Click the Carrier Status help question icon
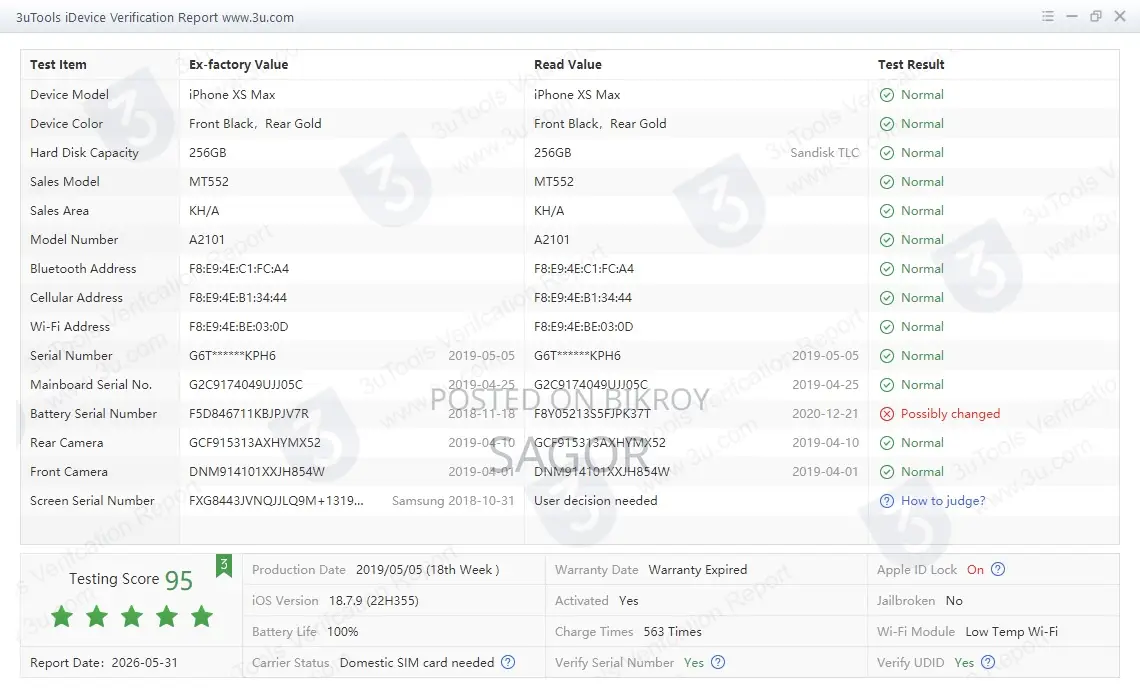1140x688 pixels. click(508, 662)
